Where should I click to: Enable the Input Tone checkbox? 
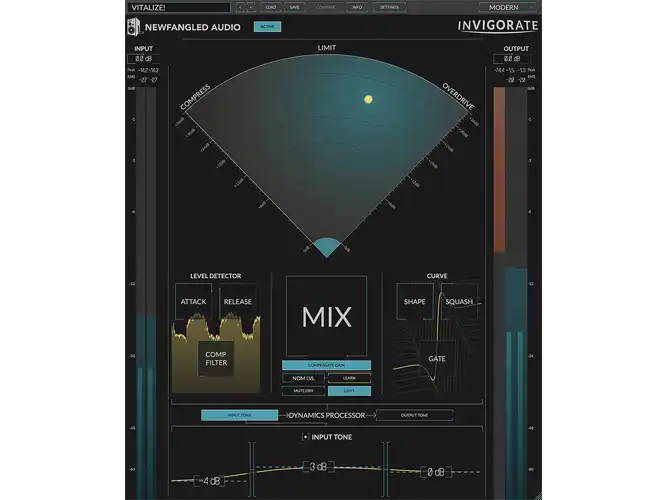coord(305,437)
